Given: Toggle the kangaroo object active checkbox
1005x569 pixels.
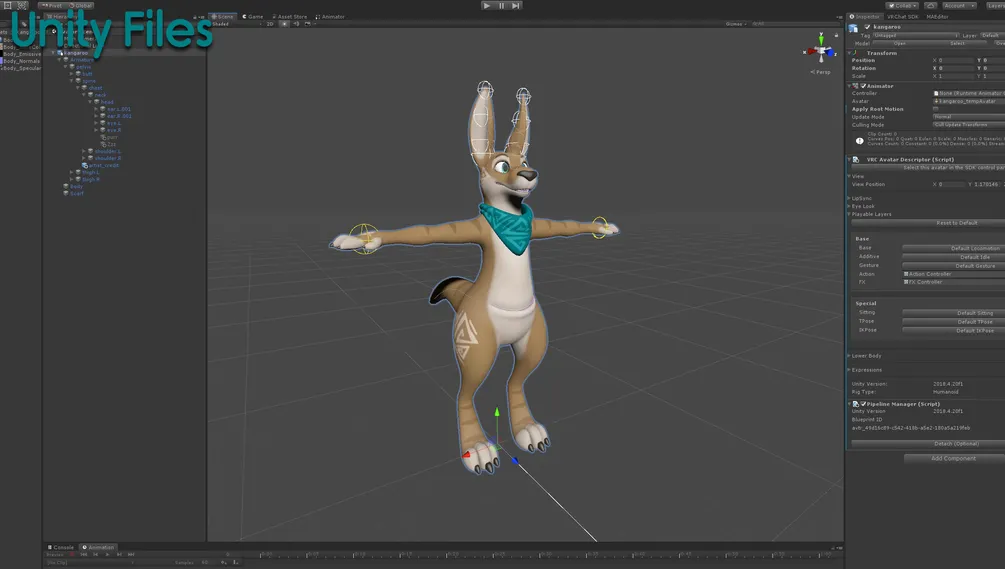Looking at the screenshot, I should pyautogui.click(x=867, y=27).
